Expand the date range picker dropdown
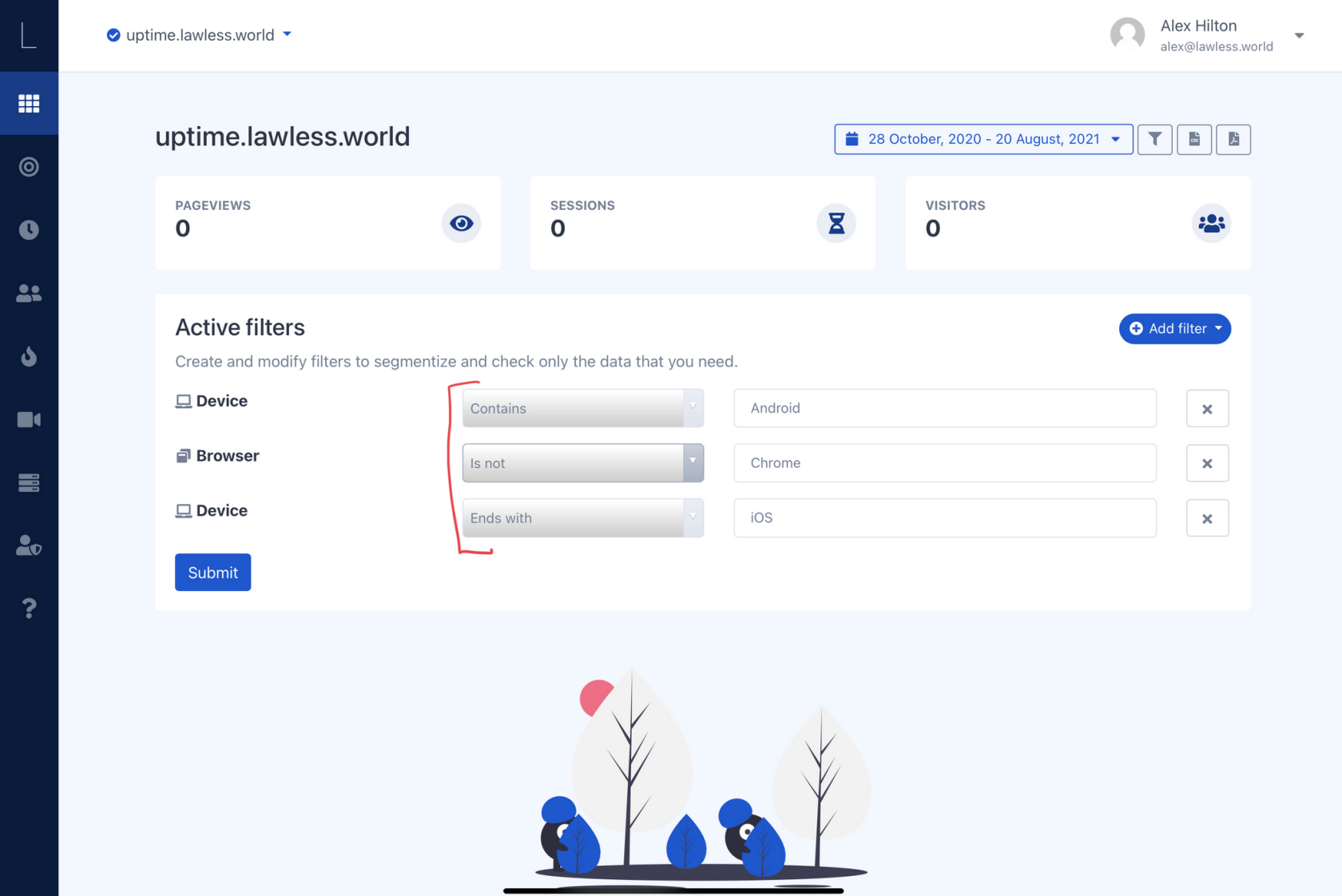Screen dimensions: 1342x896 pyautogui.click(x=983, y=139)
